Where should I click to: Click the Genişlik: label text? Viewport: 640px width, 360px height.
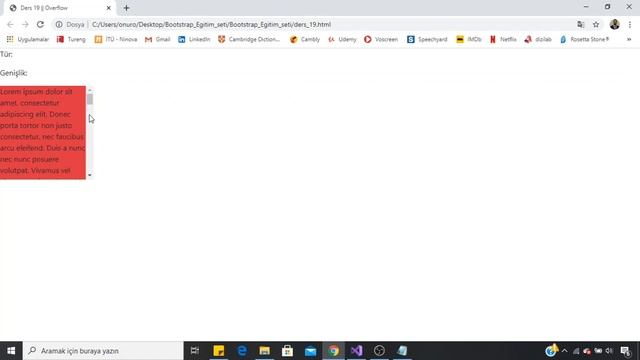click(13, 73)
